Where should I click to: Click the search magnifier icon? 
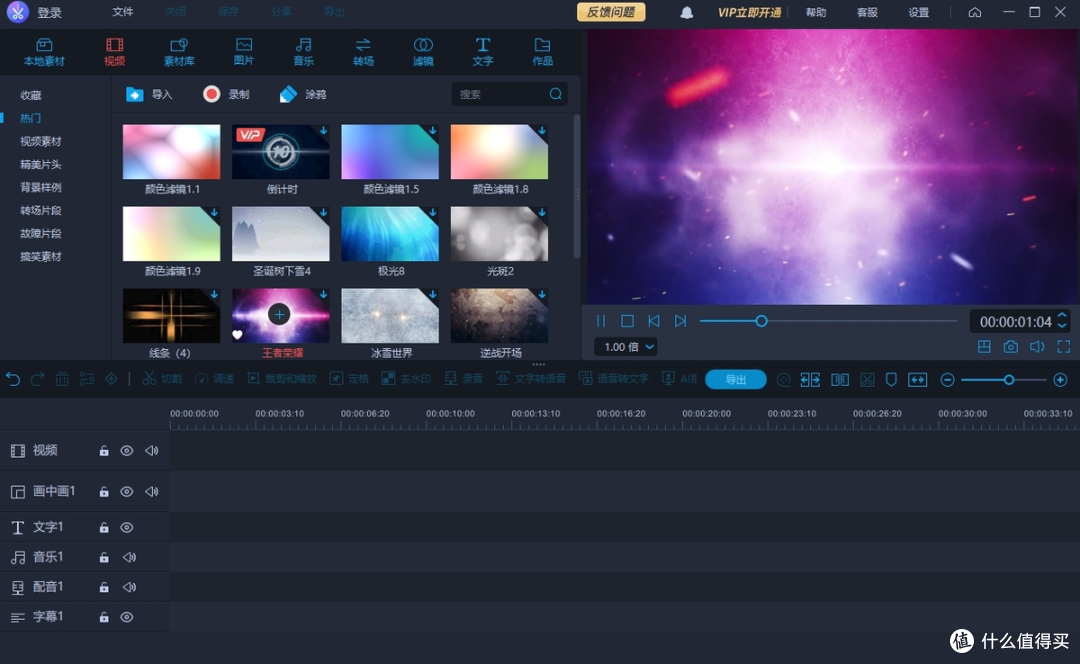click(x=556, y=94)
